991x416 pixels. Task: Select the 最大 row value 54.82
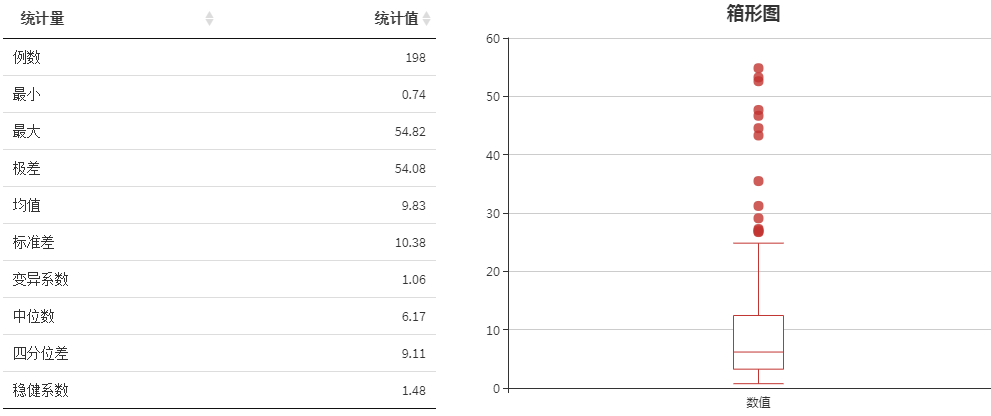410,132
